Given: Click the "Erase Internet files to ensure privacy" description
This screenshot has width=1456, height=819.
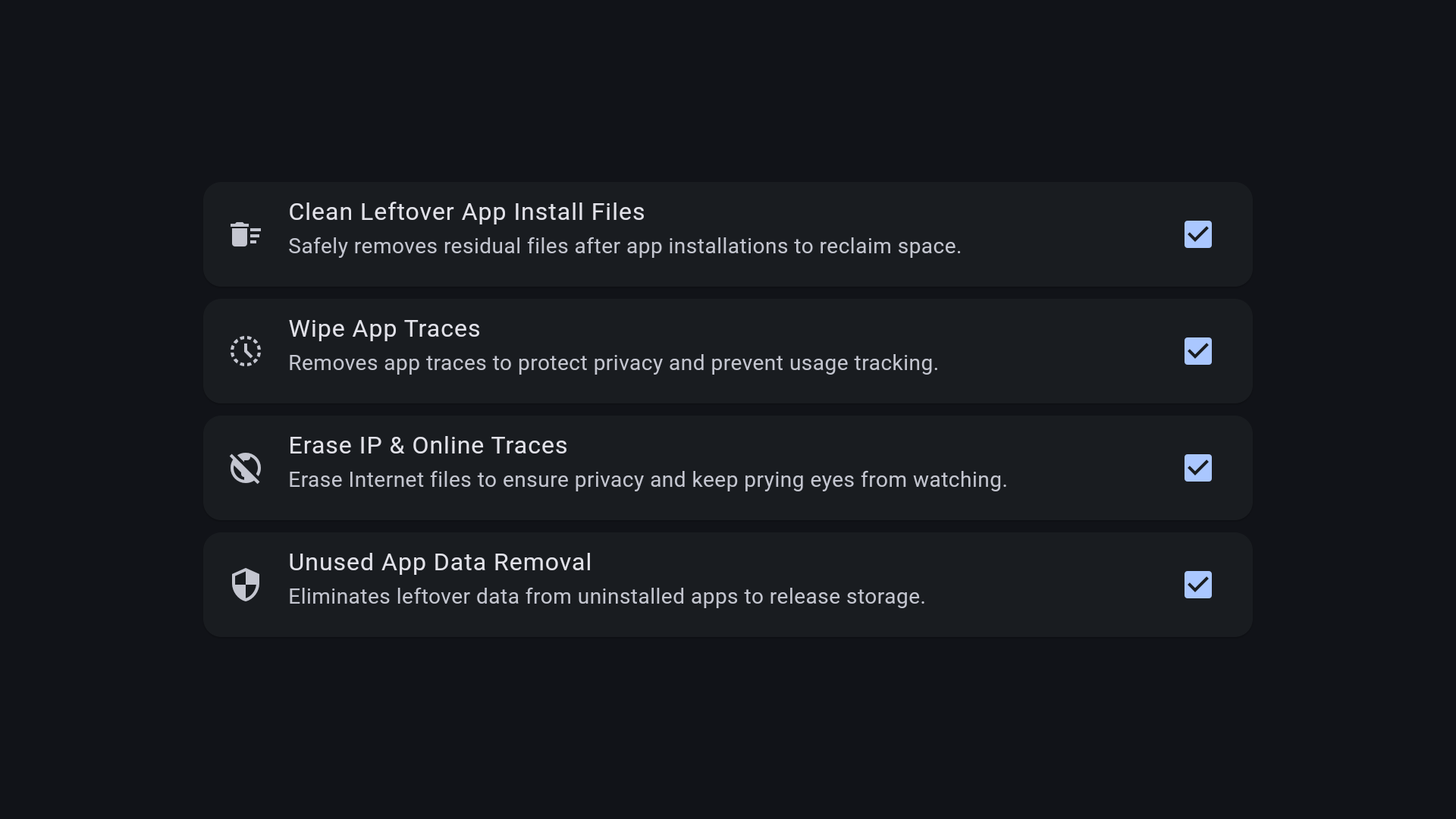Looking at the screenshot, I should [647, 480].
